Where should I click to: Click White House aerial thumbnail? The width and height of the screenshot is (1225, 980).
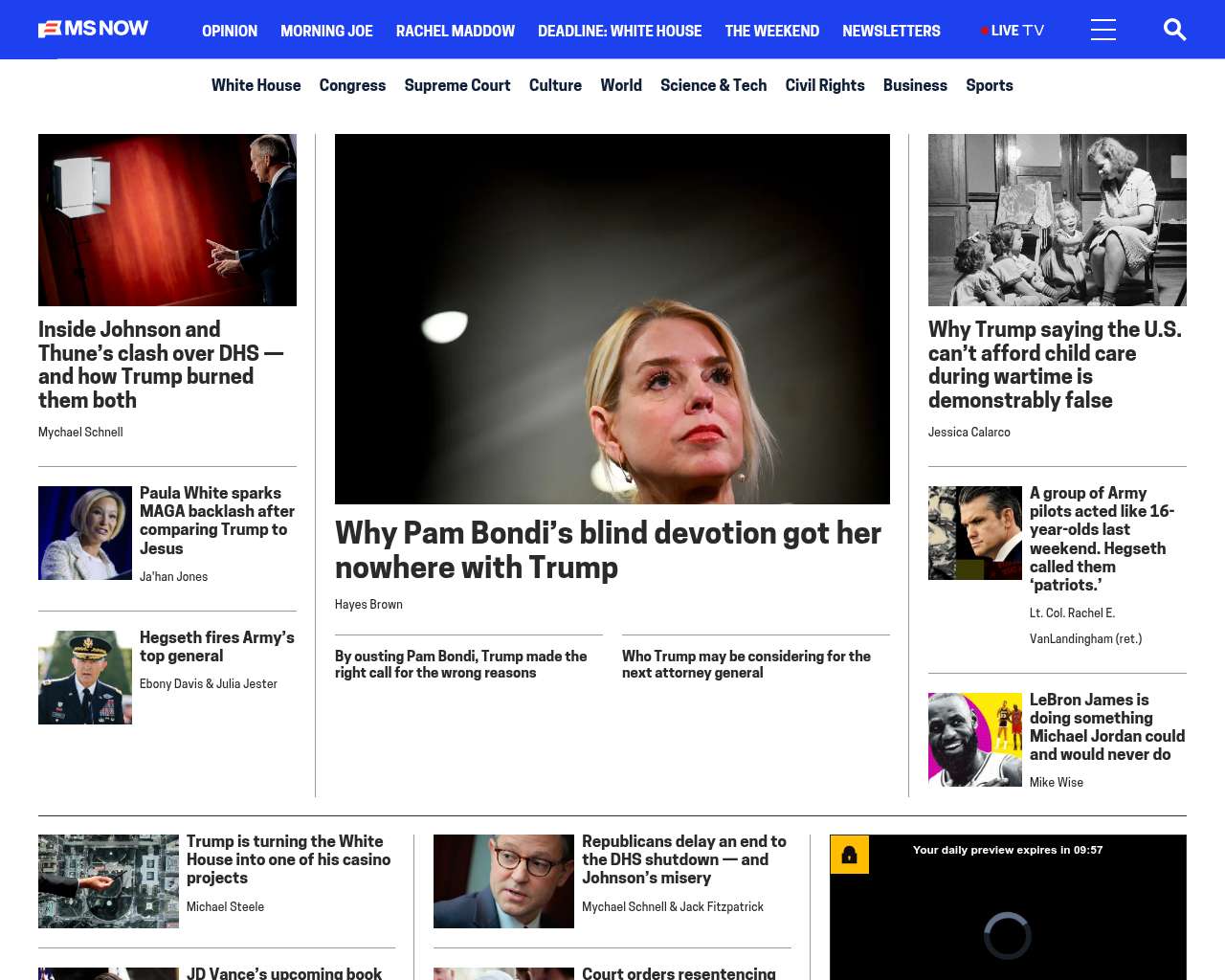pyautogui.click(x=108, y=881)
